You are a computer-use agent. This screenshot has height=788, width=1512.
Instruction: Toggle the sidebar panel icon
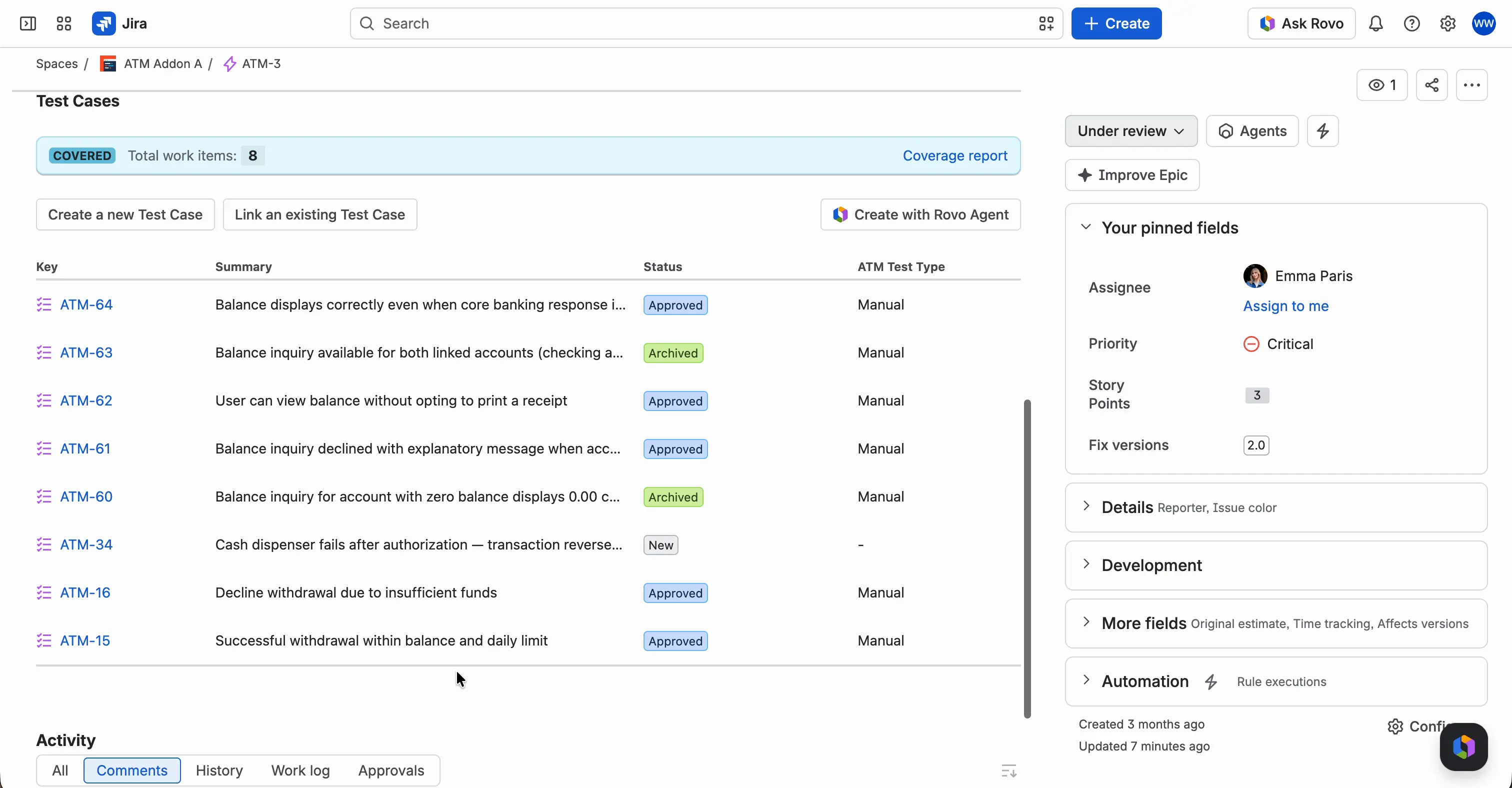[27, 23]
